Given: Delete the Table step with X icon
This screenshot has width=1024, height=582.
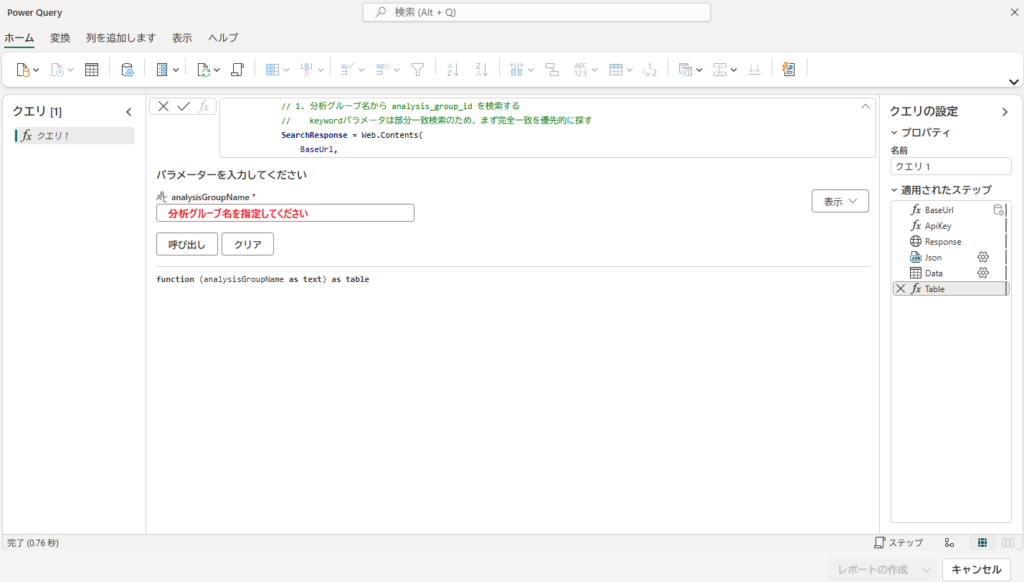Looking at the screenshot, I should click(901, 289).
